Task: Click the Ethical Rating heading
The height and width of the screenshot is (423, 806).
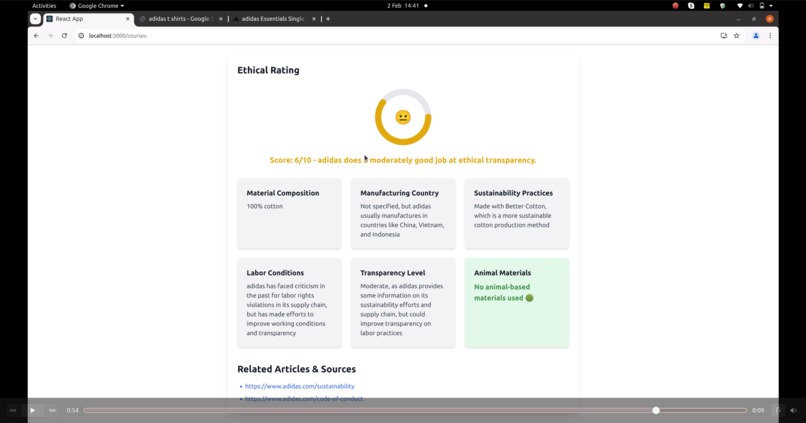Action: [268, 70]
